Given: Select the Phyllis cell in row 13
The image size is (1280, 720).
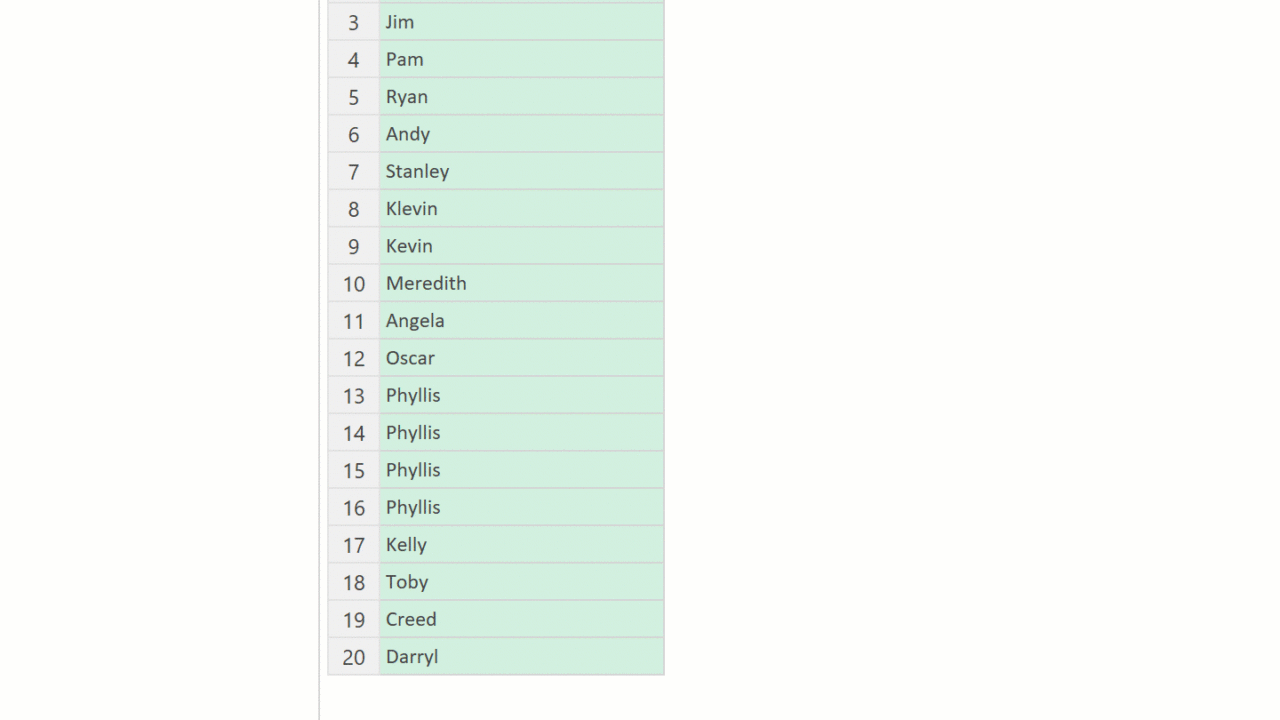Looking at the screenshot, I should [521, 395].
